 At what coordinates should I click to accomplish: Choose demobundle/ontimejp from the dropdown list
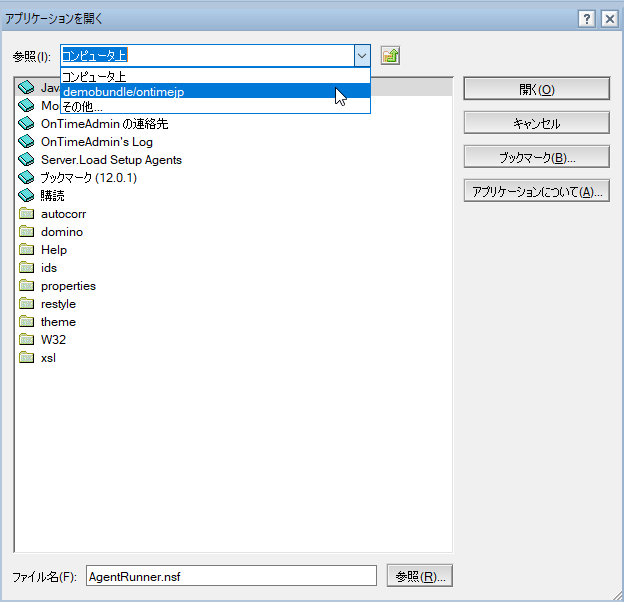[215, 91]
